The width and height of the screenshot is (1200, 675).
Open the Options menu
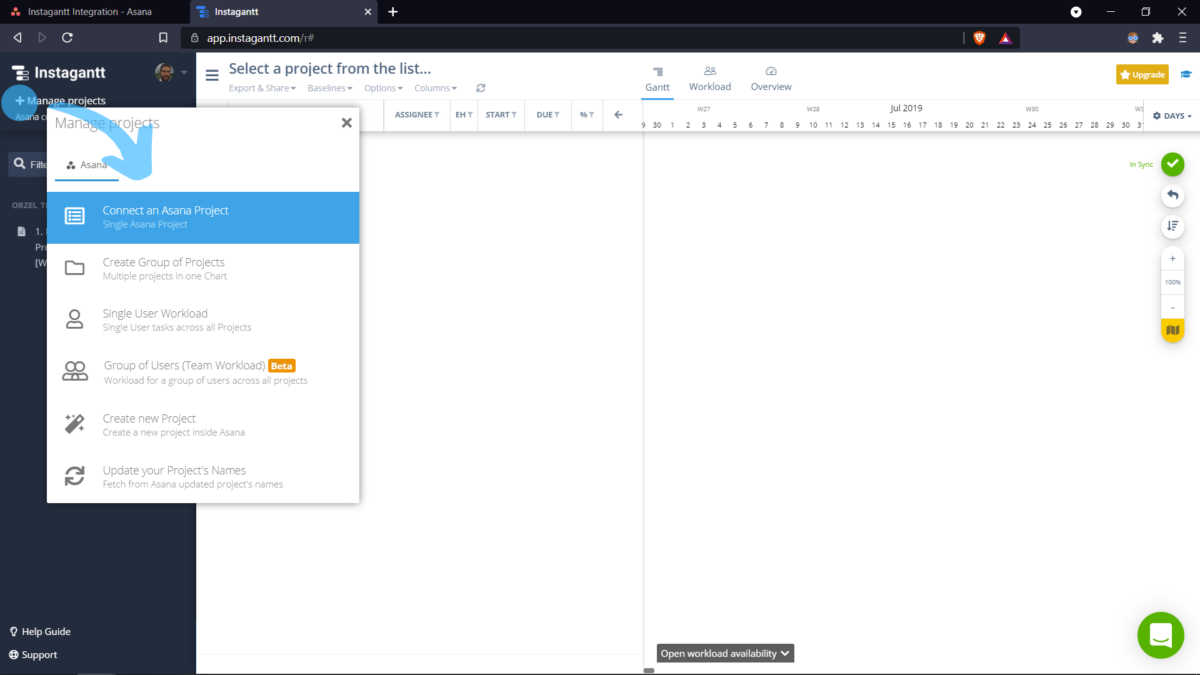[383, 87]
